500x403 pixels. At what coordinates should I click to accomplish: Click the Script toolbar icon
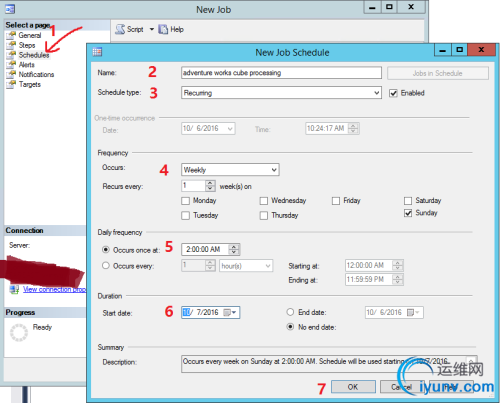click(120, 29)
